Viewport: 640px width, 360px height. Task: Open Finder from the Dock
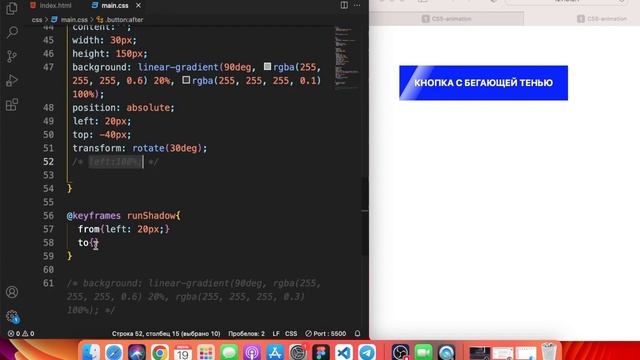[91, 352]
